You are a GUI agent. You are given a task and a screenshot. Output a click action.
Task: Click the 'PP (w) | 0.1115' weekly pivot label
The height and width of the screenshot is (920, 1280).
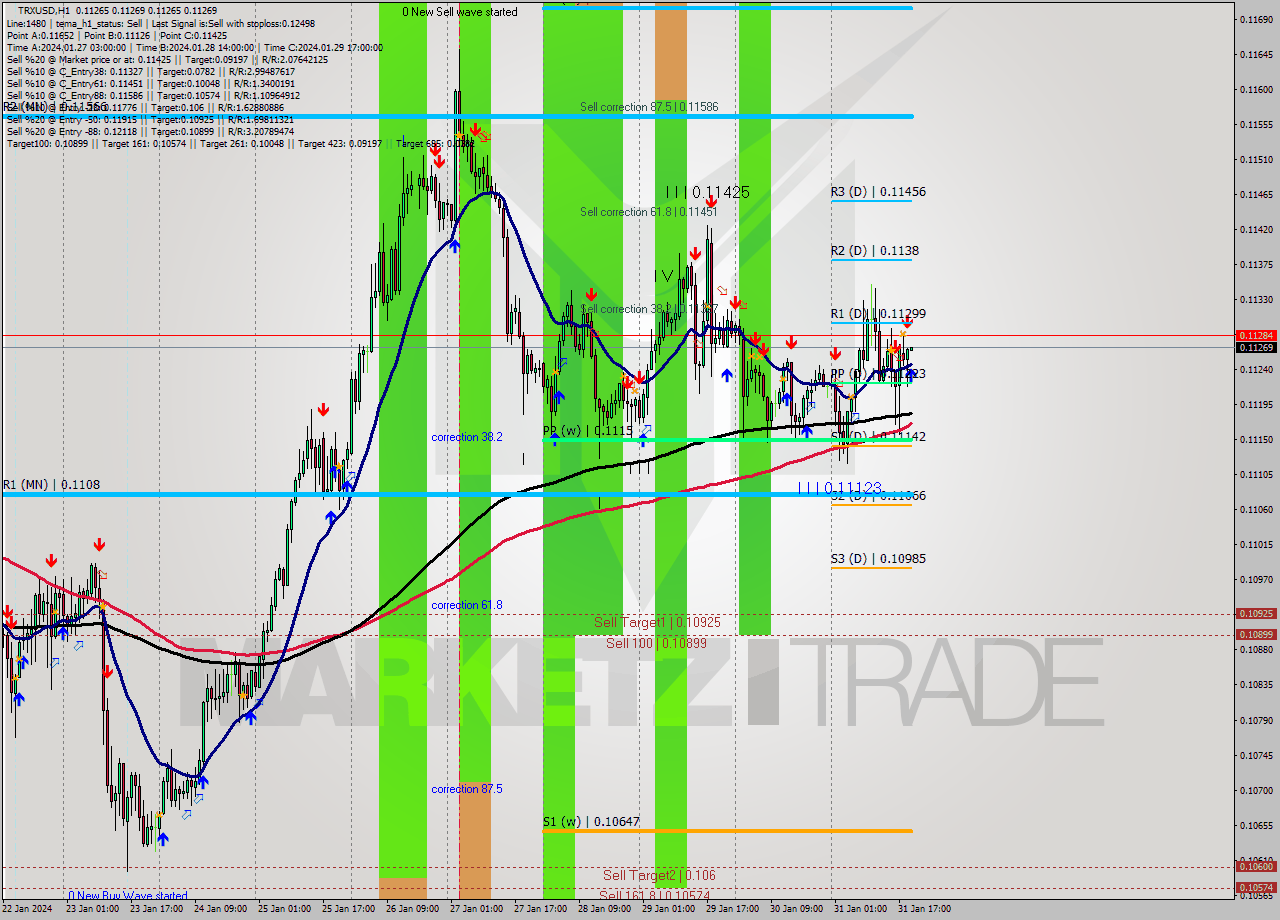click(x=588, y=430)
